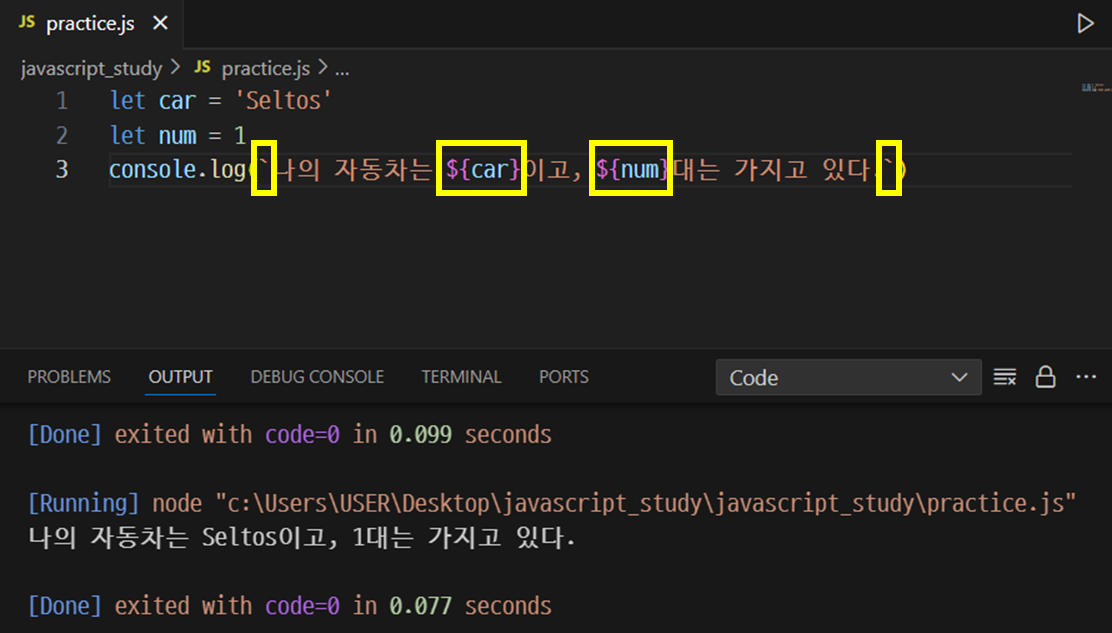This screenshot has height=633, width=1112.
Task: Open javascript_study folder in breadcrumb
Action: [x=91, y=68]
